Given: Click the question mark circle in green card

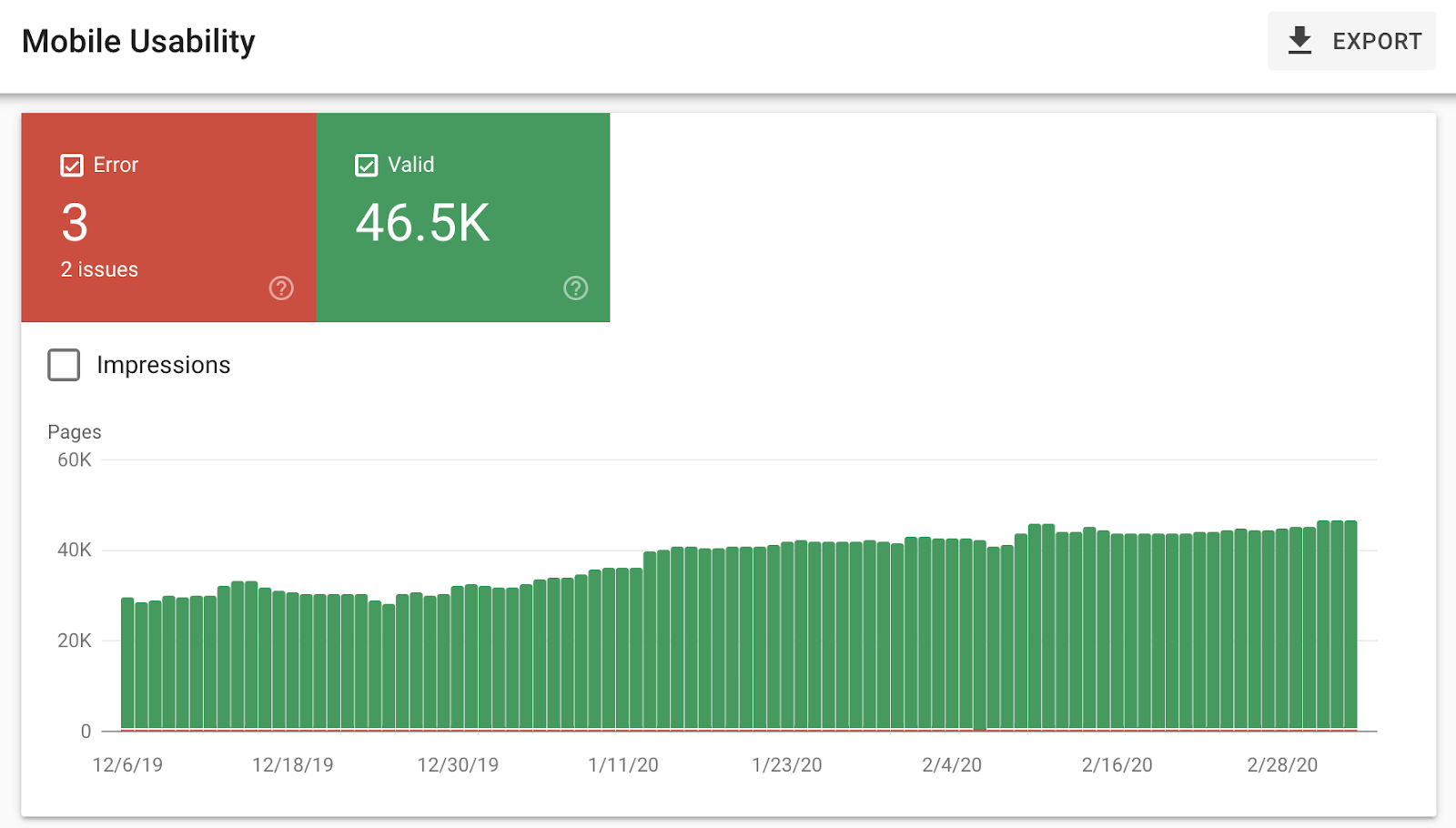Looking at the screenshot, I should 575,288.
